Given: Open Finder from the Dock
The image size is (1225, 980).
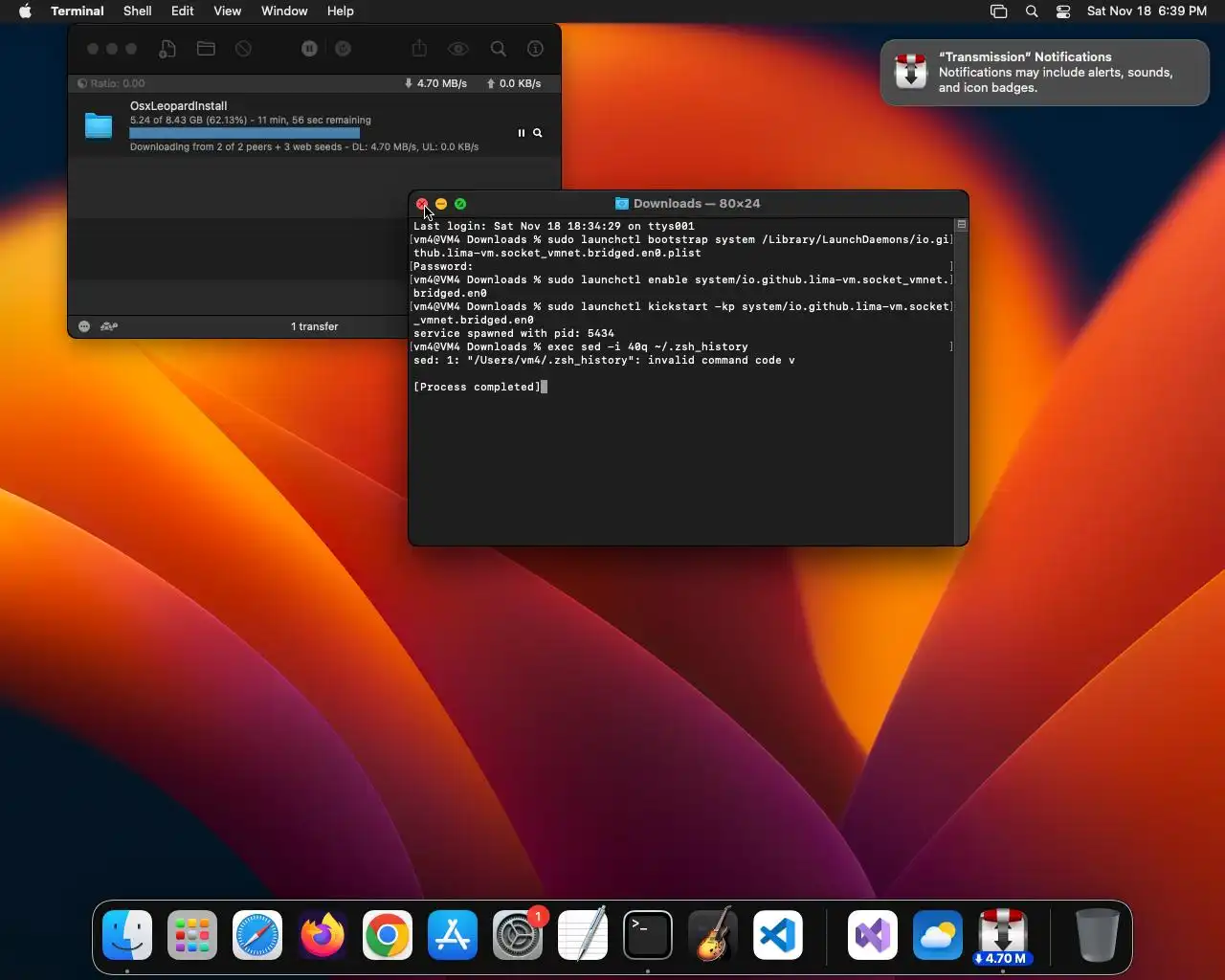Looking at the screenshot, I should click(127, 935).
